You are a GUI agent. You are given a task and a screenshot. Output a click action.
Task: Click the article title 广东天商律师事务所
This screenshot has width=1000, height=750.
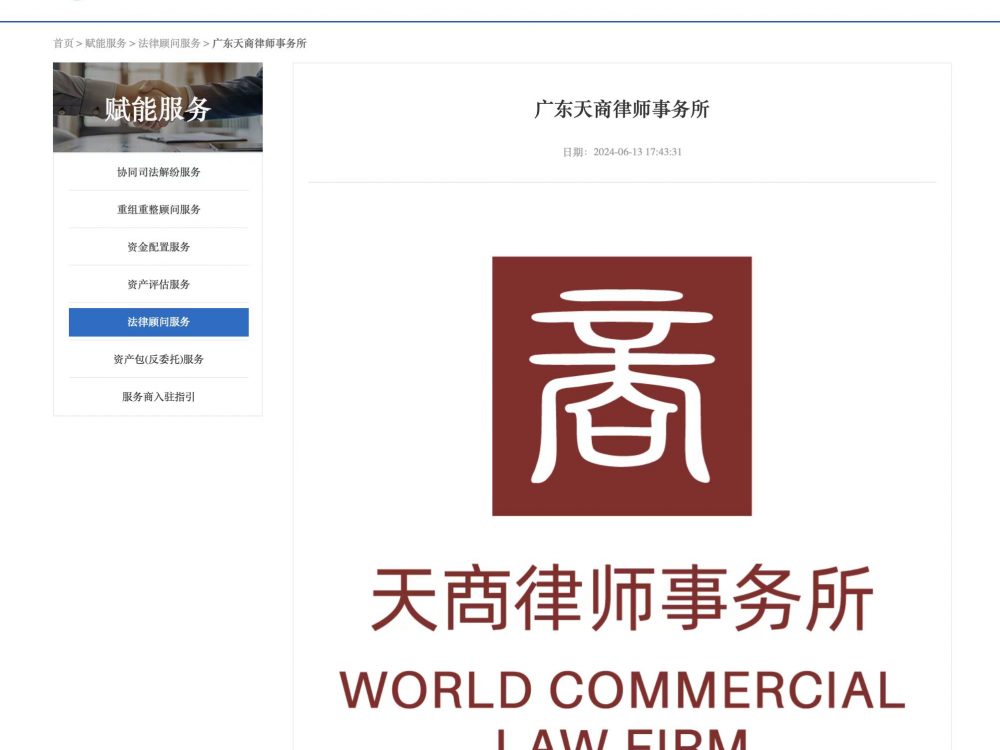[x=622, y=109]
